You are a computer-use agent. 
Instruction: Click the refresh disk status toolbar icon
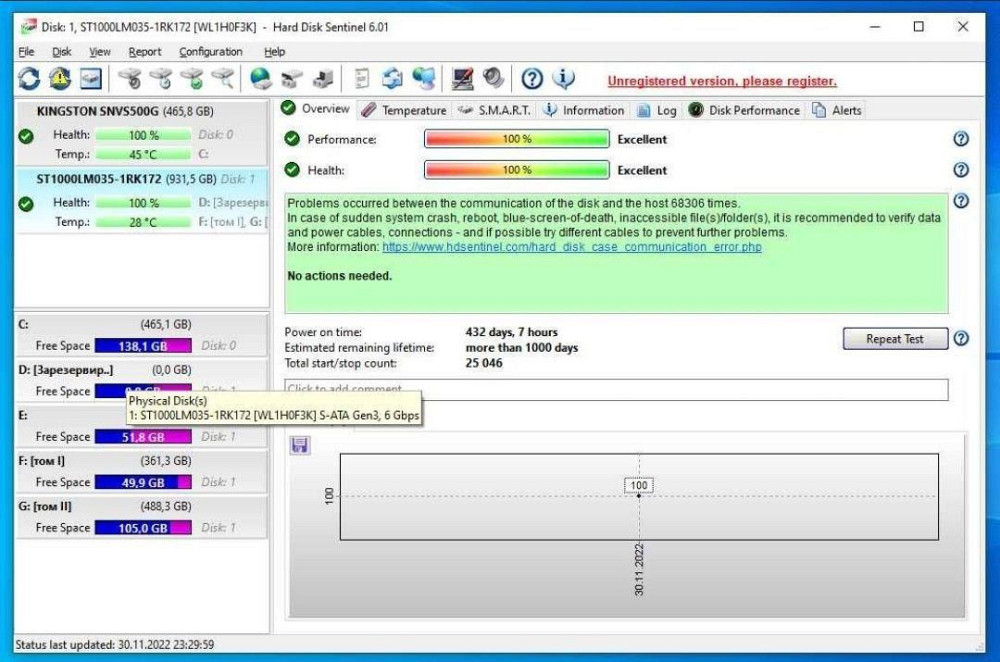pos(29,78)
